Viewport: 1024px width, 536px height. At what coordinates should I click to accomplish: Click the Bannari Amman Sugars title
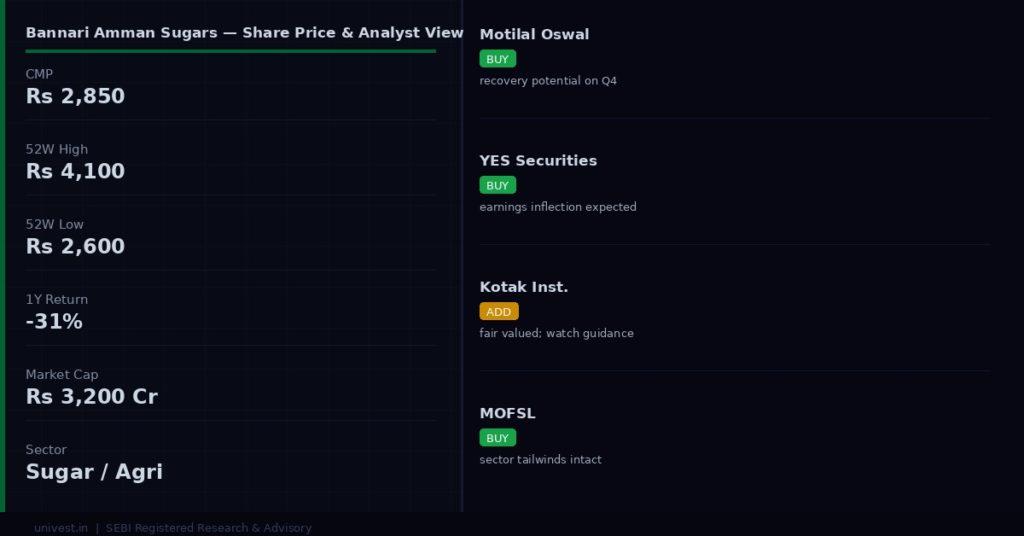tap(244, 33)
